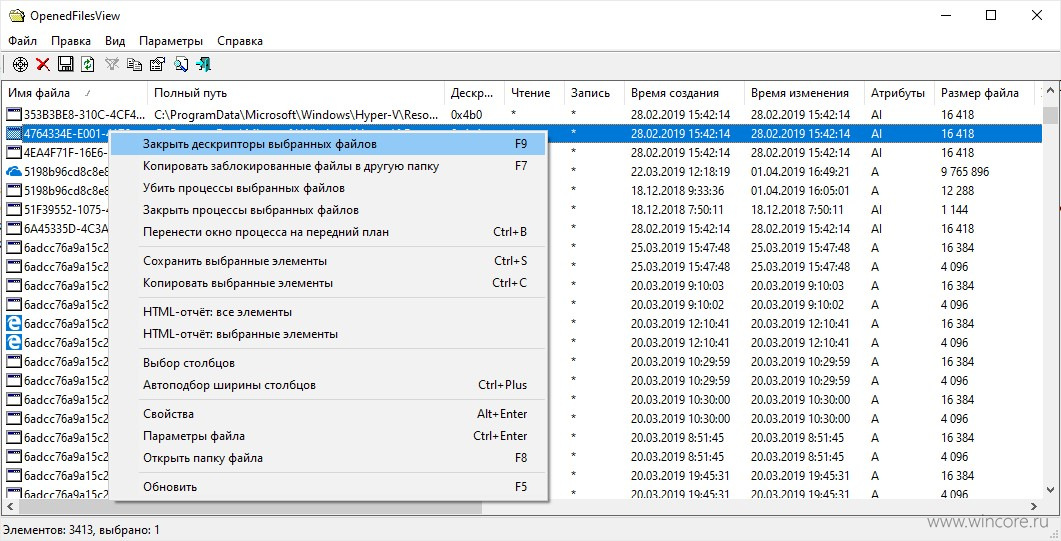Click the target crosshair find-window toolbar icon

coord(20,64)
